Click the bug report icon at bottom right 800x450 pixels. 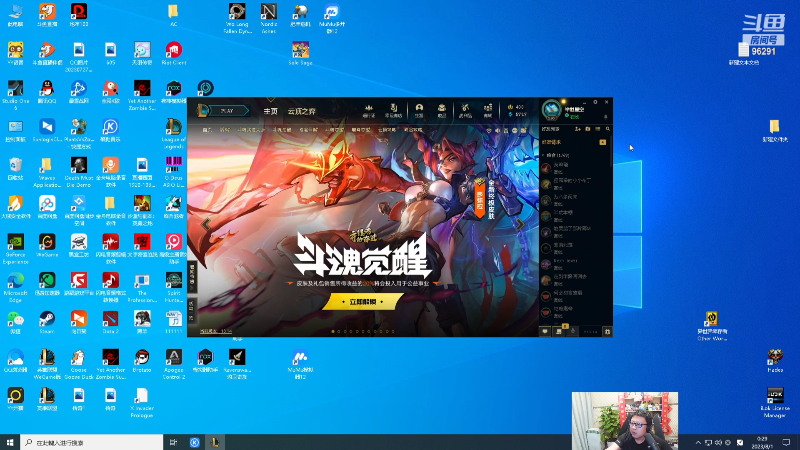tap(607, 332)
